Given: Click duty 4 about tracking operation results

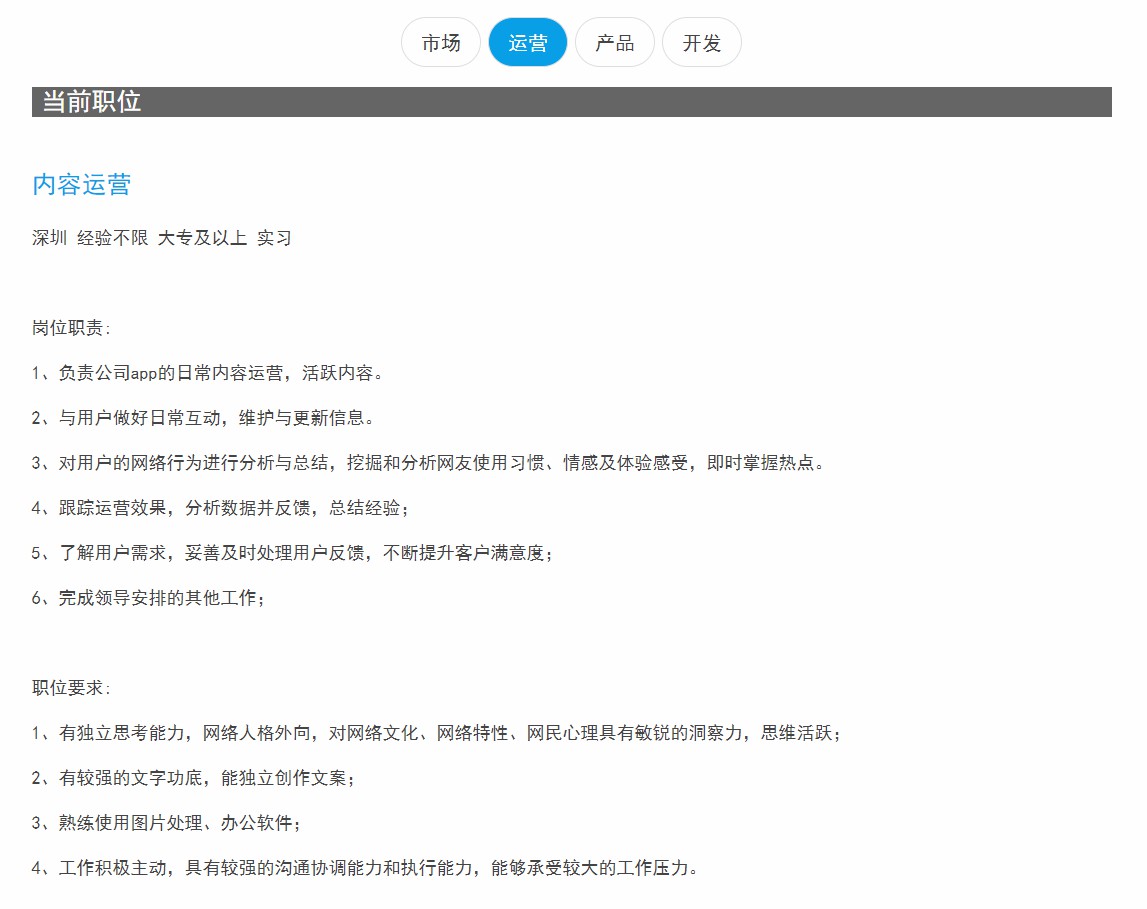Looking at the screenshot, I should [x=220, y=508].
